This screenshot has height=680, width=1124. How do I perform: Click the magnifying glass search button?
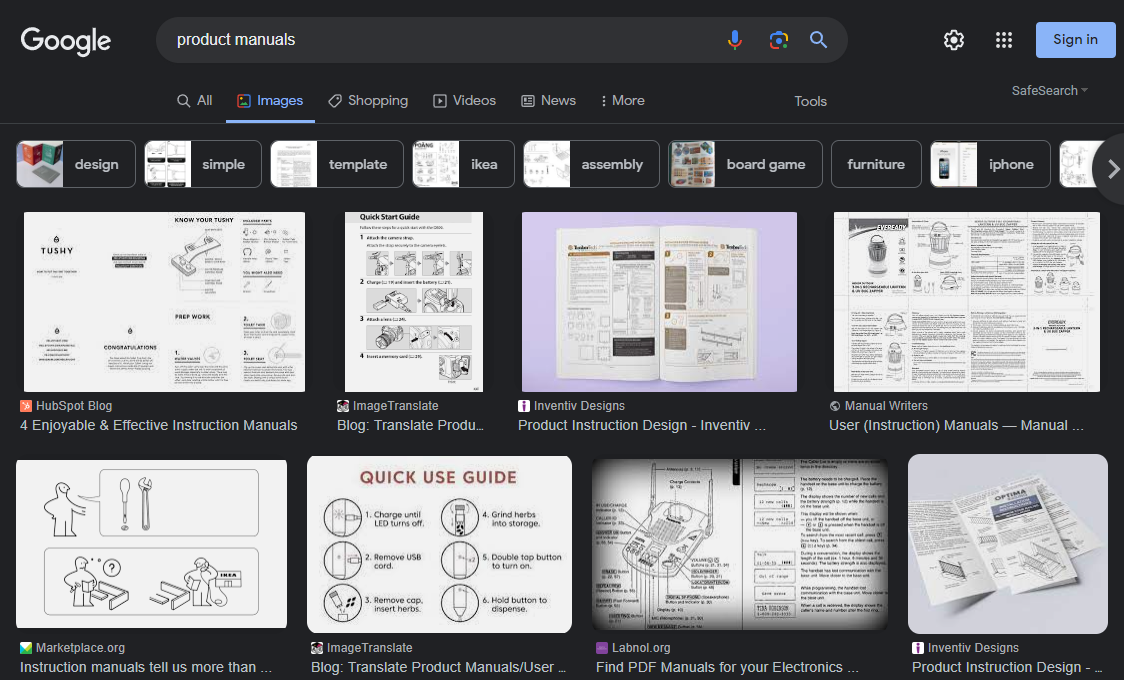(819, 40)
